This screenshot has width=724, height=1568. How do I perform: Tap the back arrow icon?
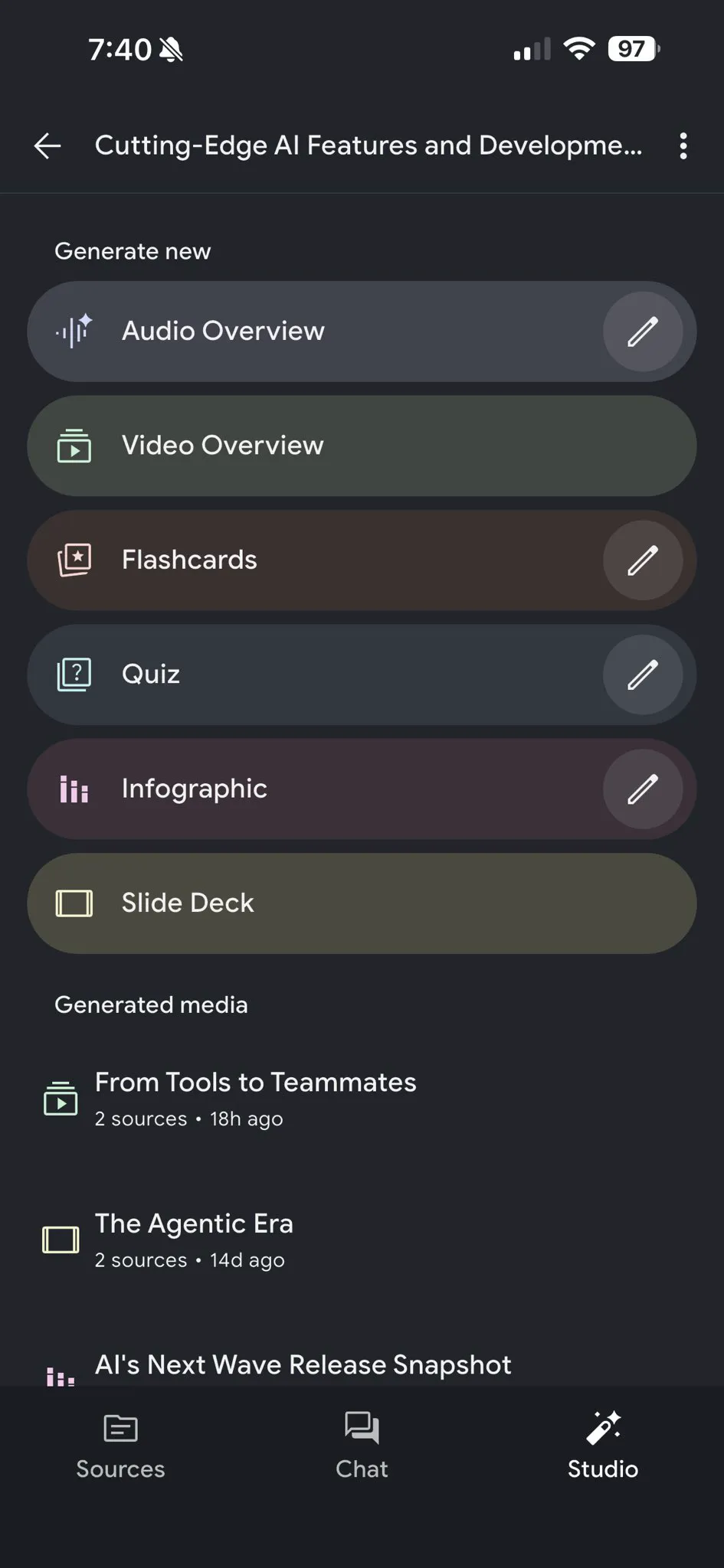coord(48,145)
